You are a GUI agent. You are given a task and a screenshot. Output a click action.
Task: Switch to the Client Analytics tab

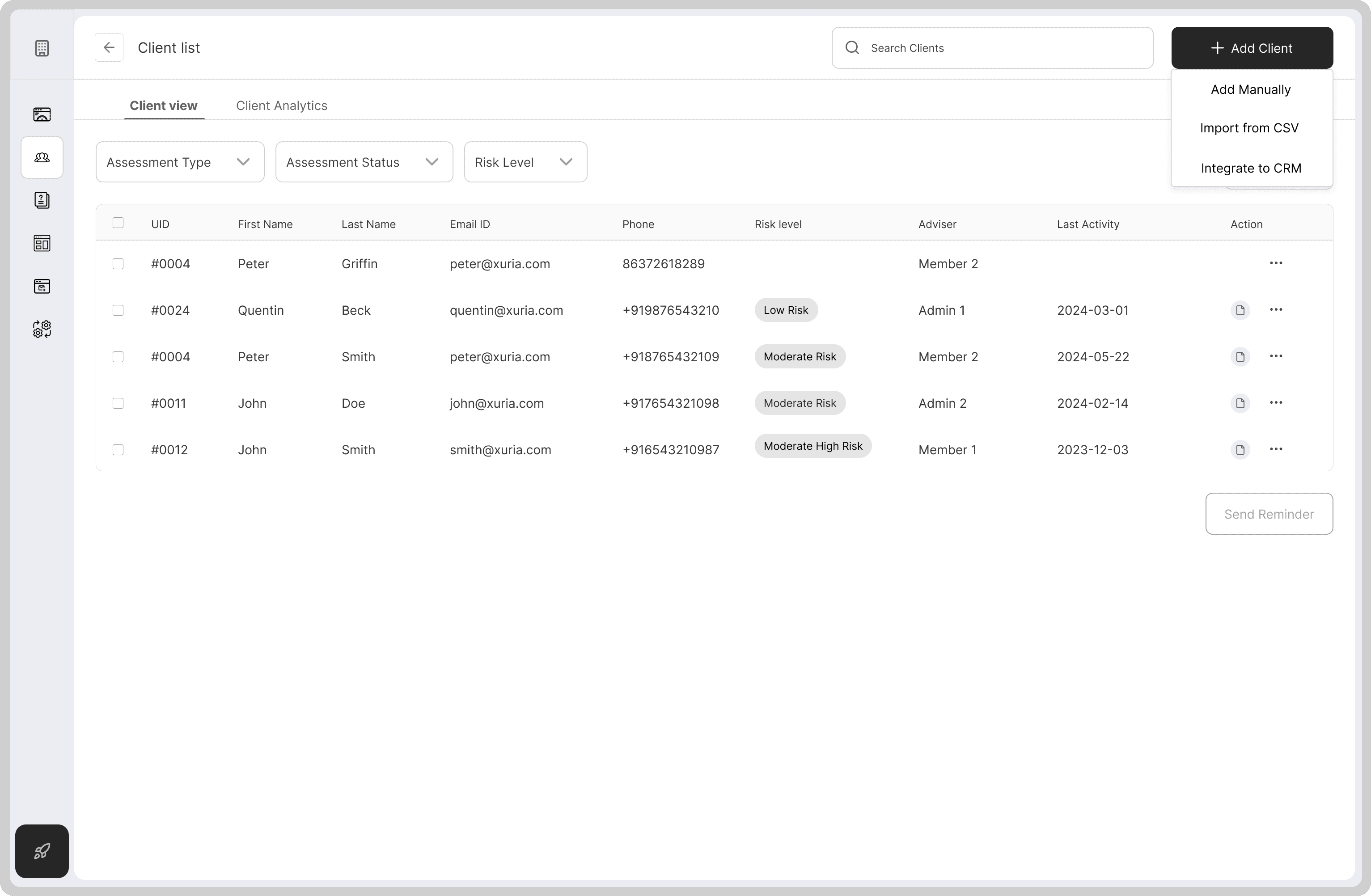281,106
